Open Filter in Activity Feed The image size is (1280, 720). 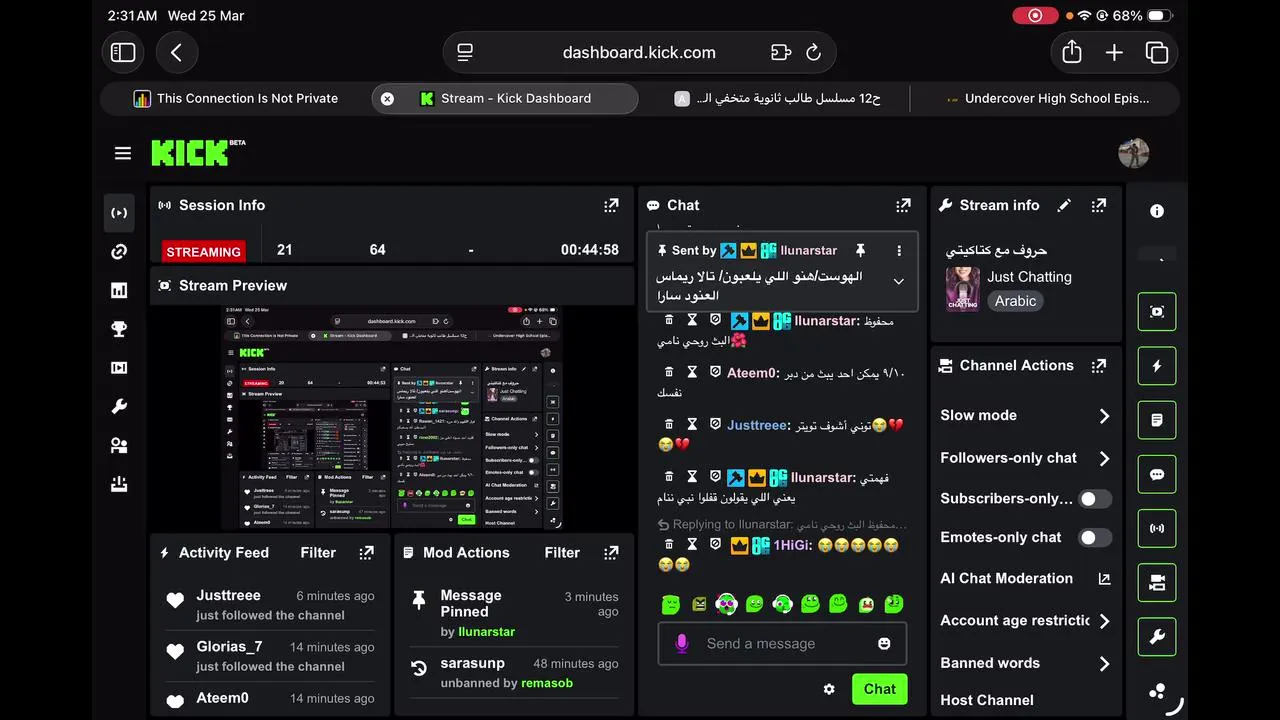(x=318, y=552)
